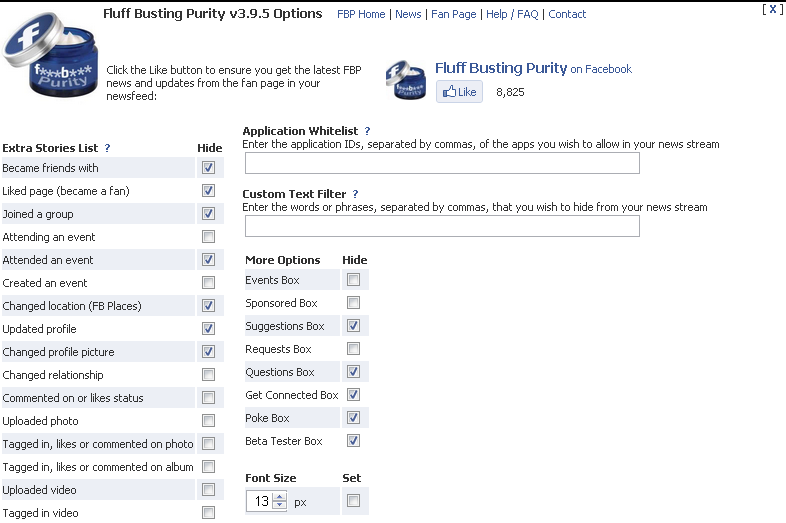Click the Contact link
The image size is (786, 523).
[x=567, y=14]
